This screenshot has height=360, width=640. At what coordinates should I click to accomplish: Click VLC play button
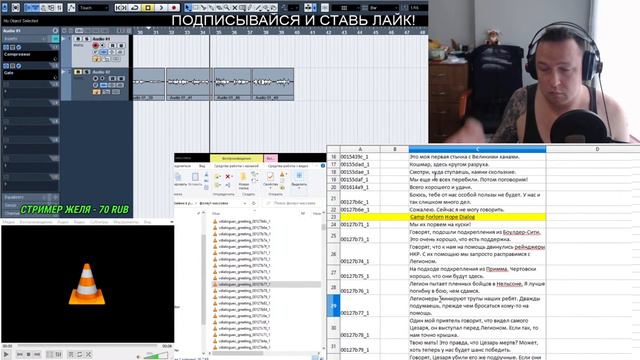6,354
